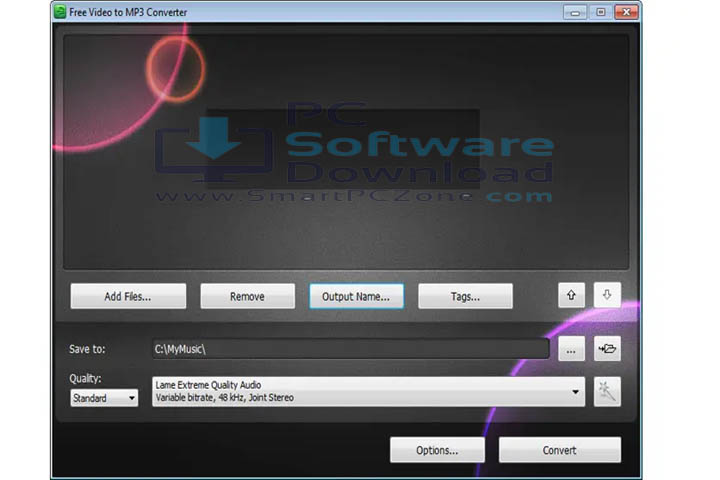This screenshot has width=720, height=480.
Task: Click the empty file list area
Action: click(346, 152)
